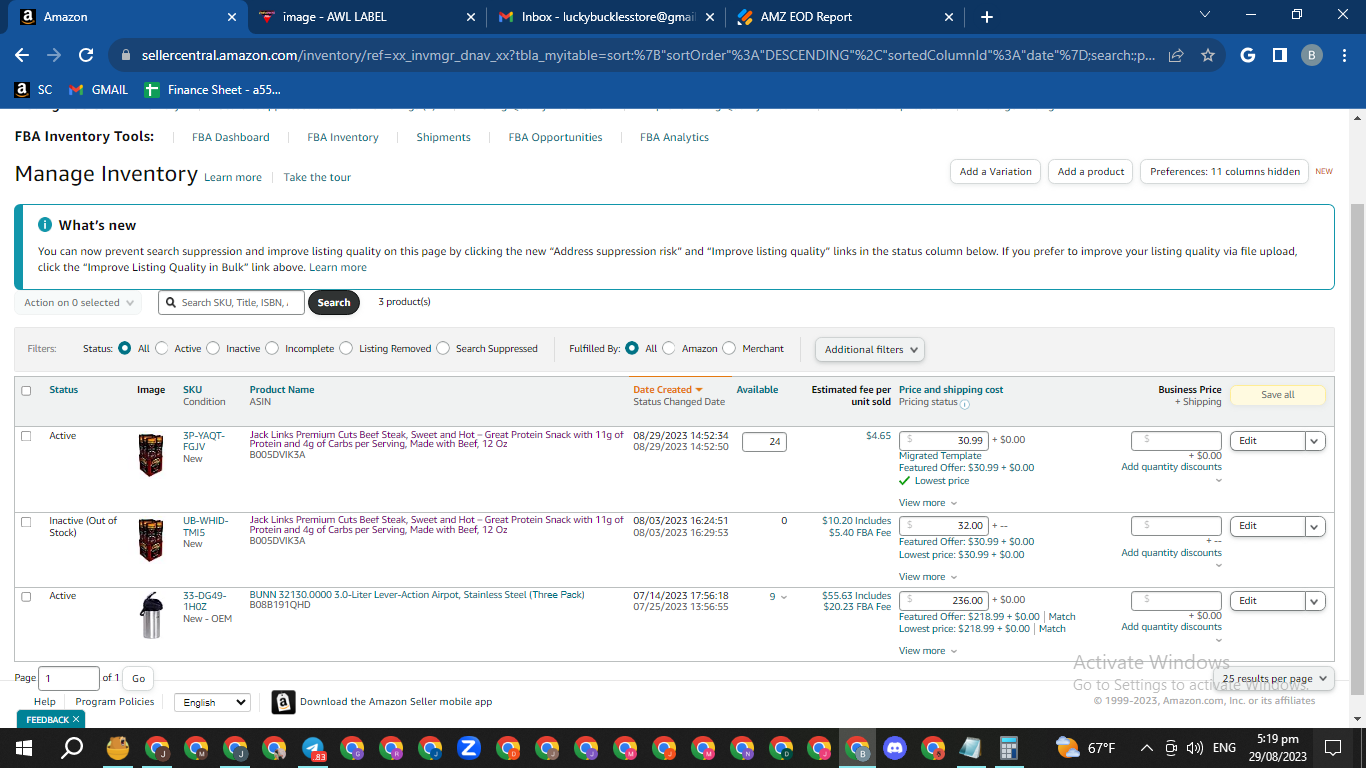Set Fulfilled By to Merchant

click(x=729, y=349)
